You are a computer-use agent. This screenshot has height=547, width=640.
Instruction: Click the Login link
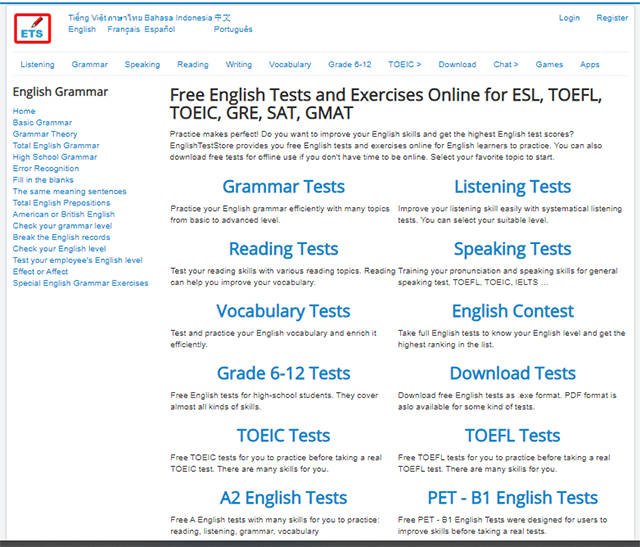(x=569, y=18)
